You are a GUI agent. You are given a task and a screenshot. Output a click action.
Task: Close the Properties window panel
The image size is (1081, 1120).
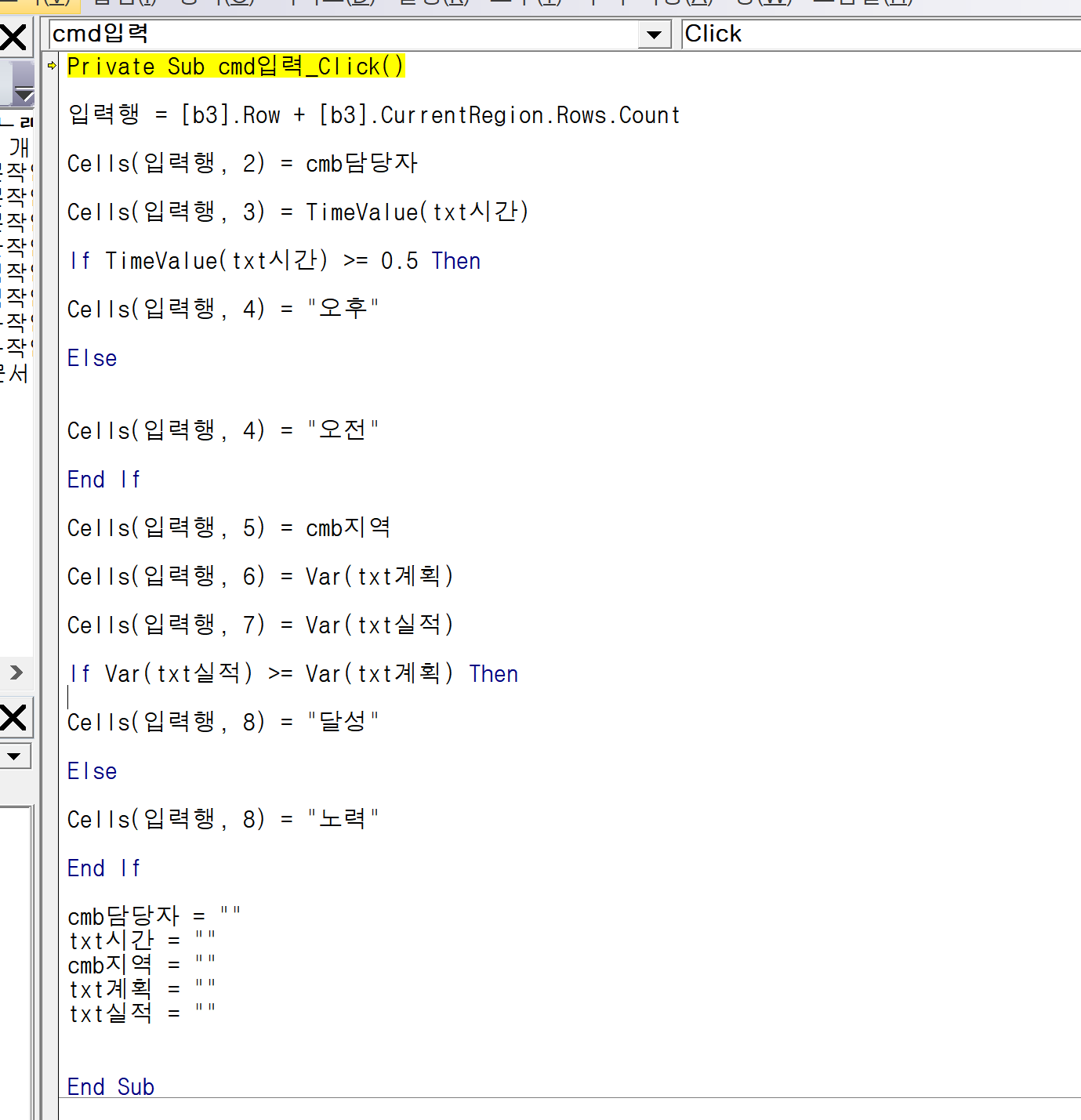coord(13,718)
